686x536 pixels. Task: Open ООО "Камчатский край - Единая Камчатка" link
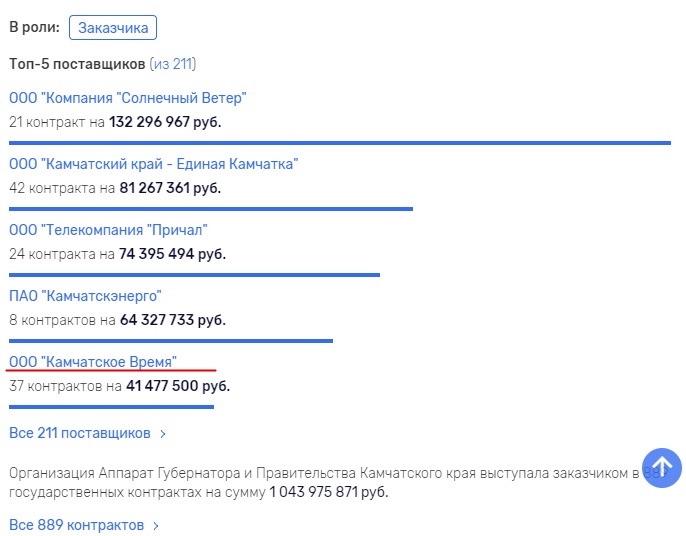pos(154,164)
